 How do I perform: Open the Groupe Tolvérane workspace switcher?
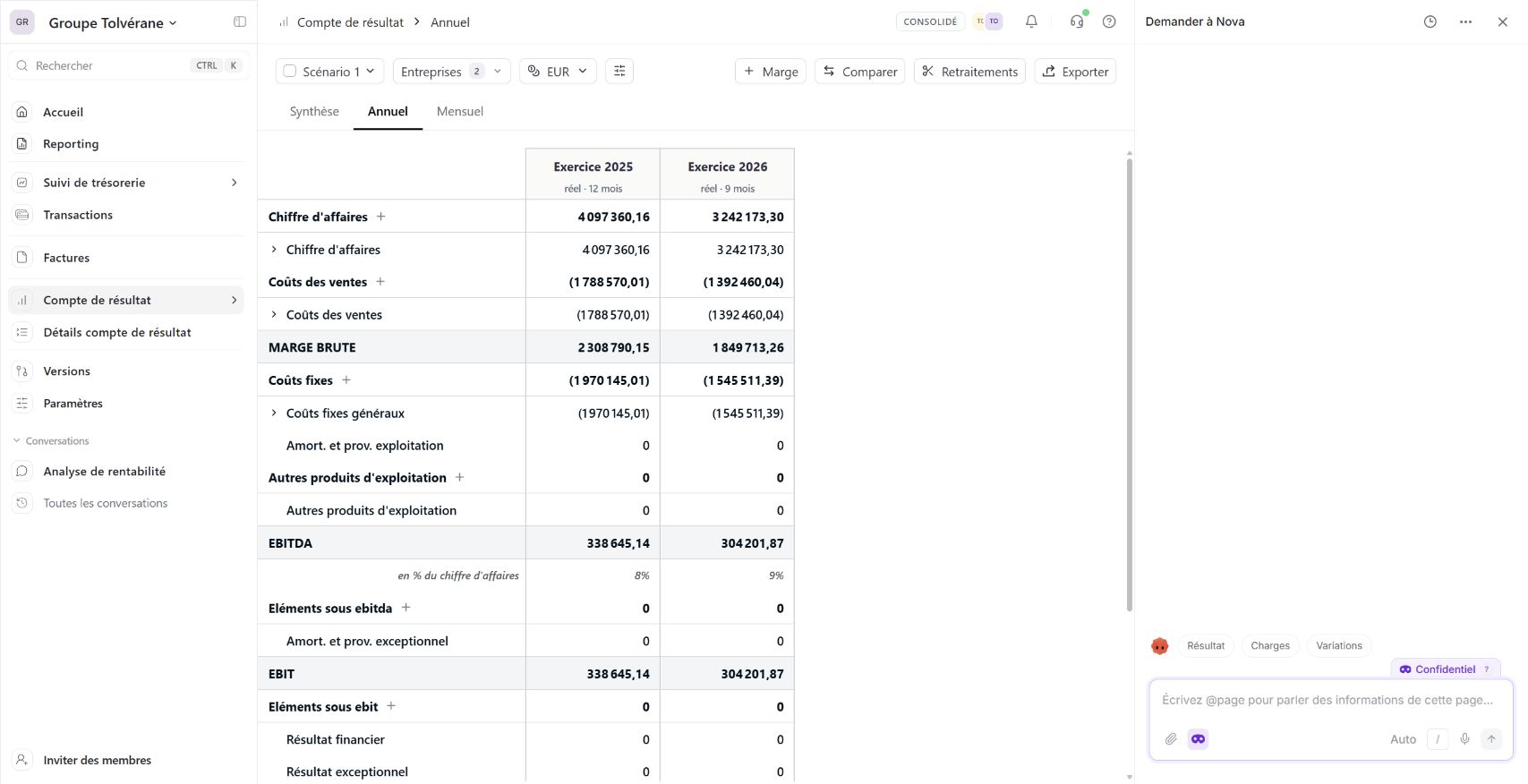113,22
